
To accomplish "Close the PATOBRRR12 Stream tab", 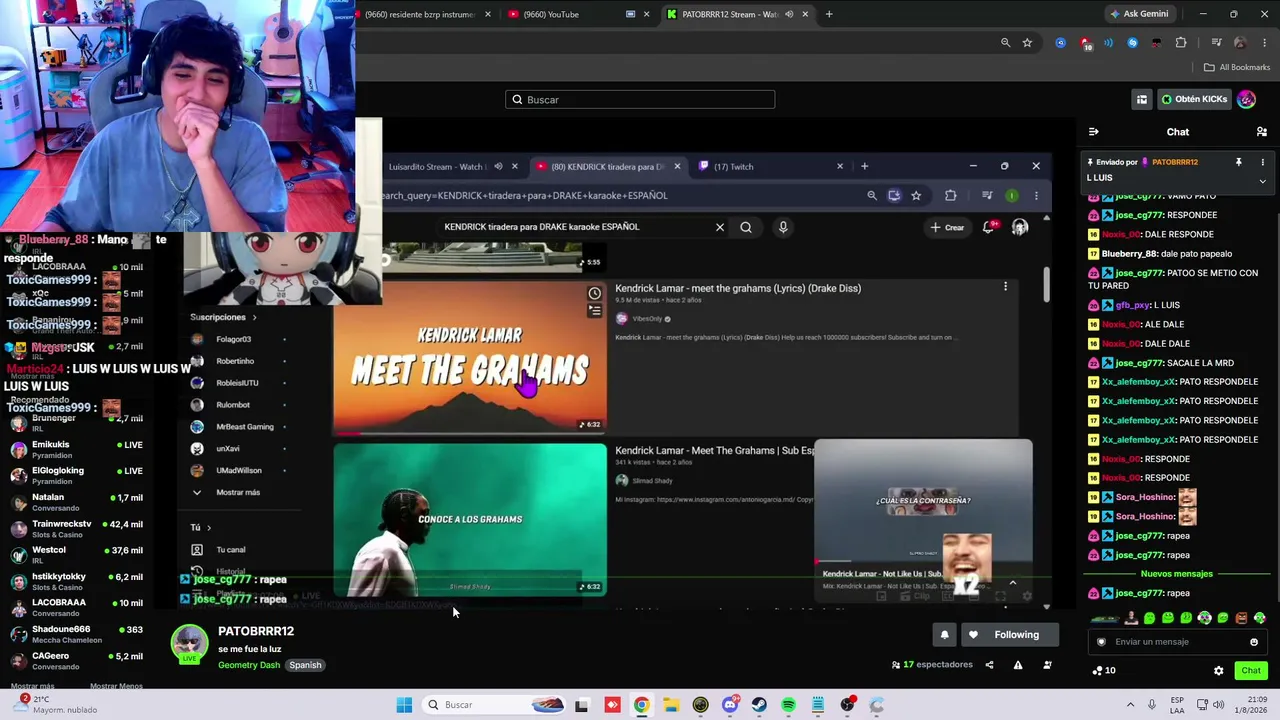I will coord(805,14).
